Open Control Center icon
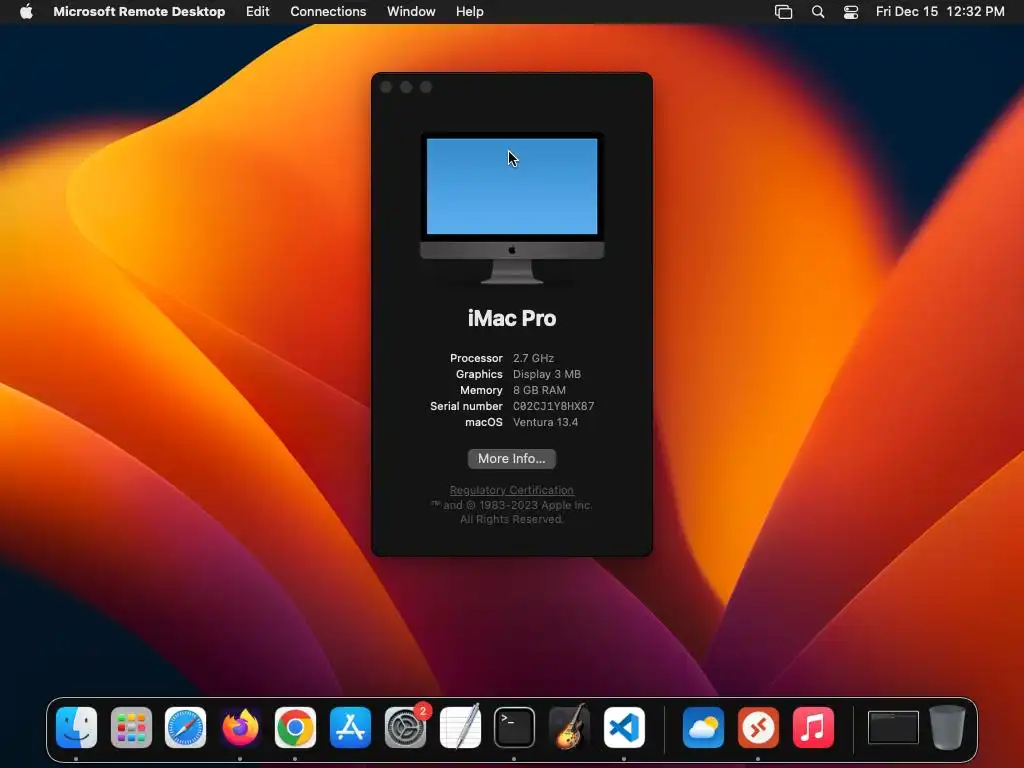 851,12
